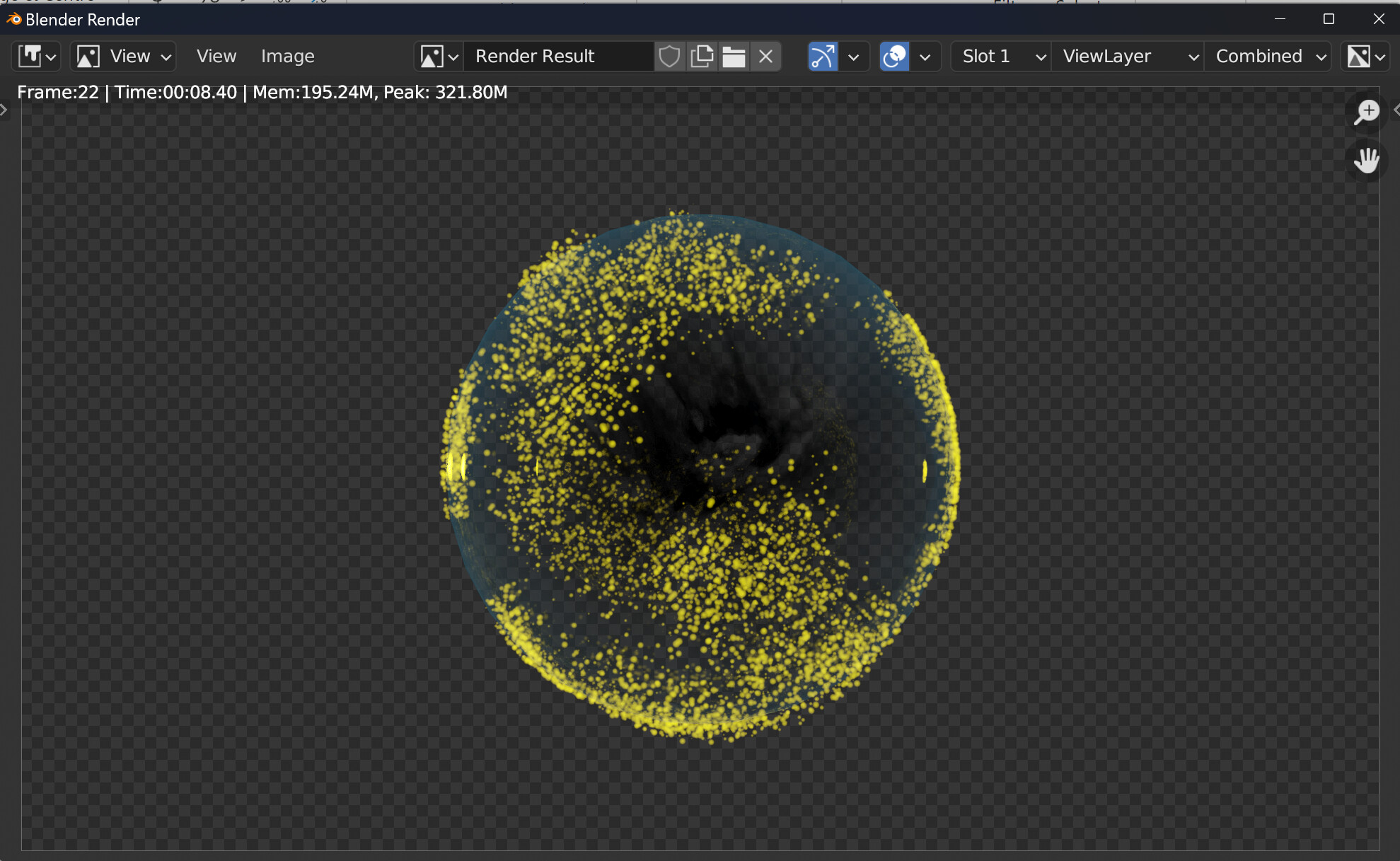
Task: Open the Image menu
Action: coord(287,56)
